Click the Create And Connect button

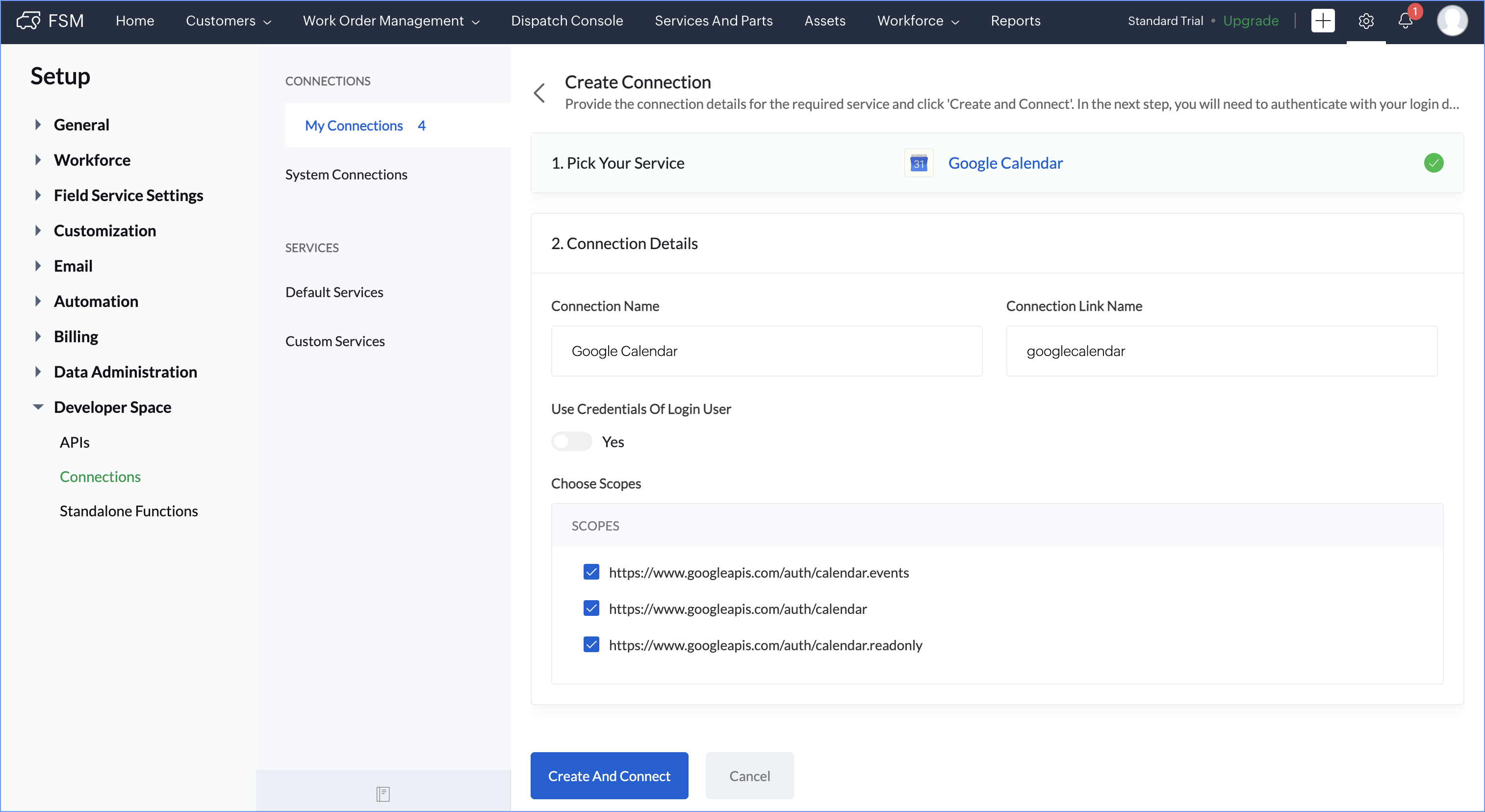tap(609, 776)
